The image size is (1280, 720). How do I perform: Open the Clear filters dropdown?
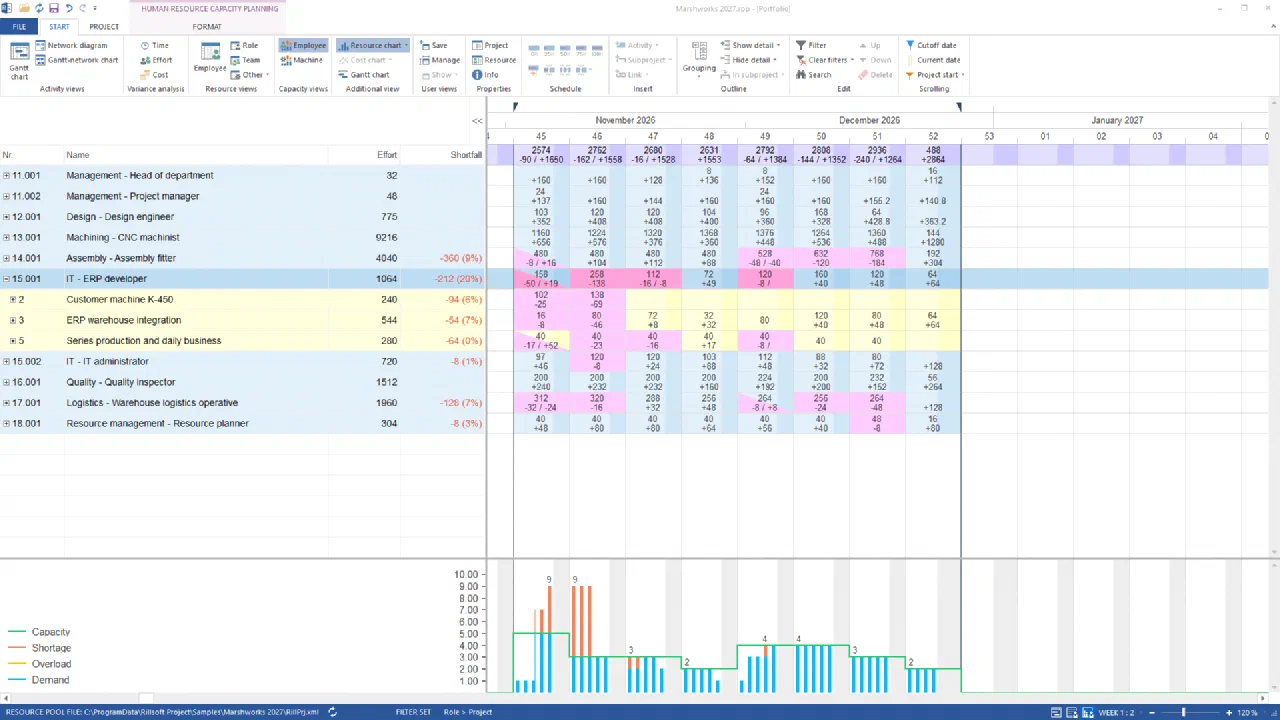click(825, 60)
